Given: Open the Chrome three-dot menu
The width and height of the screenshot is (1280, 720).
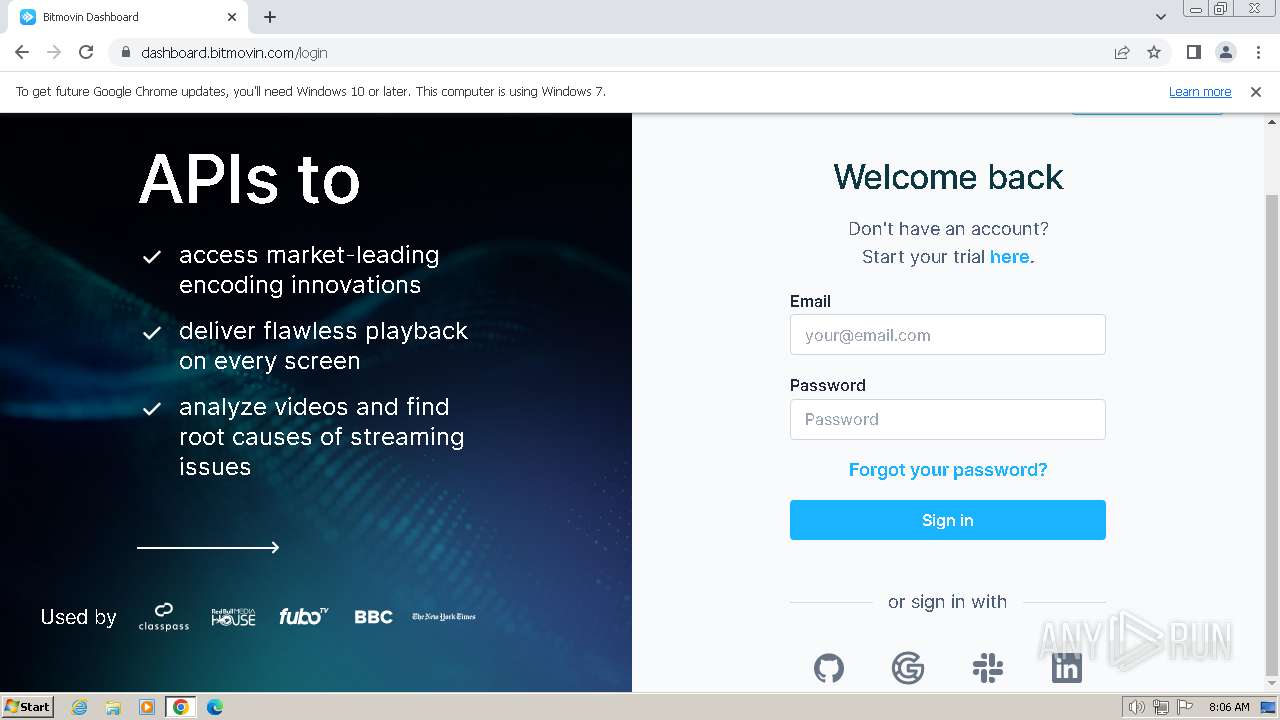Looking at the screenshot, I should pos(1258,52).
